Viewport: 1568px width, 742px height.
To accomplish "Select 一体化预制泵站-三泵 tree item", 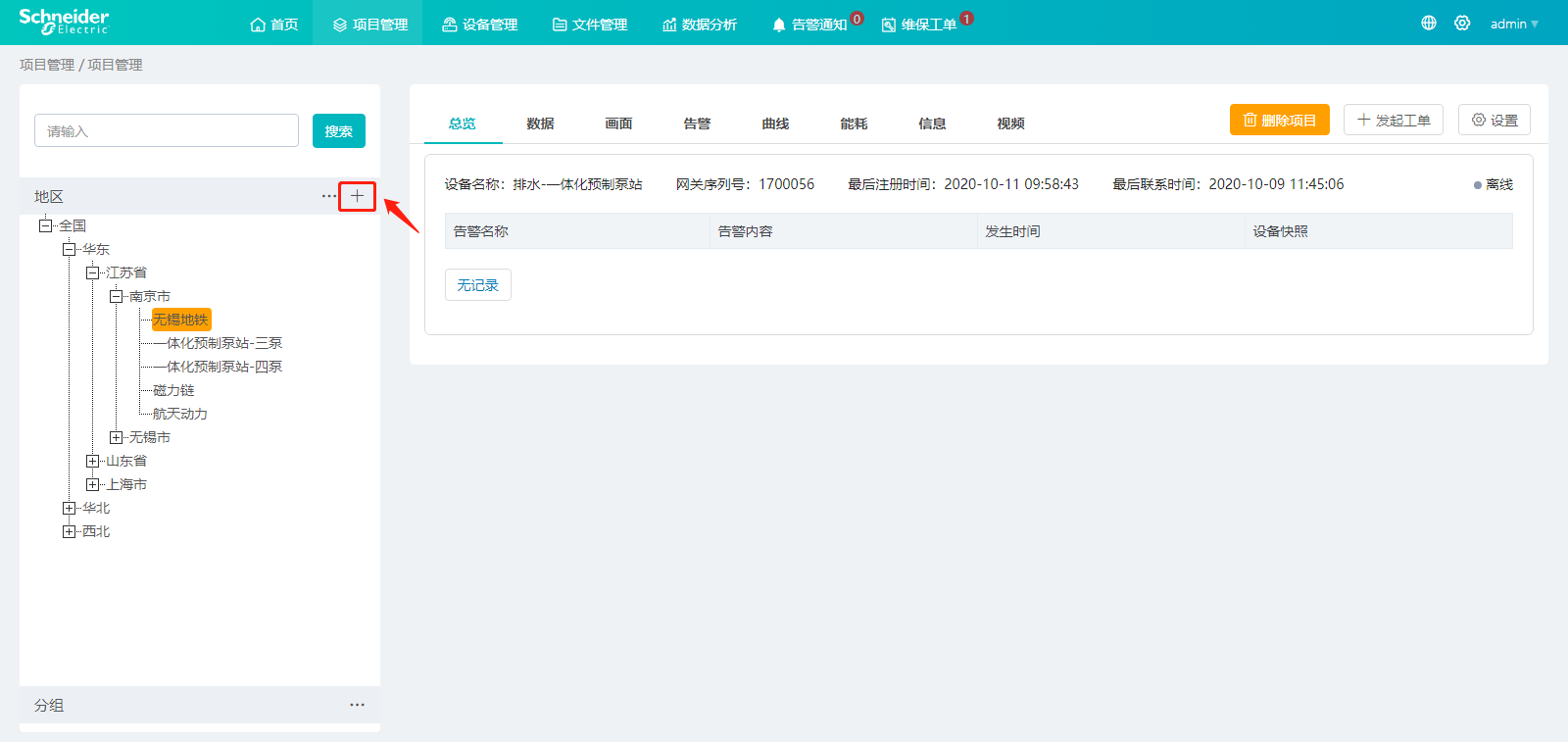I will tap(218, 343).
